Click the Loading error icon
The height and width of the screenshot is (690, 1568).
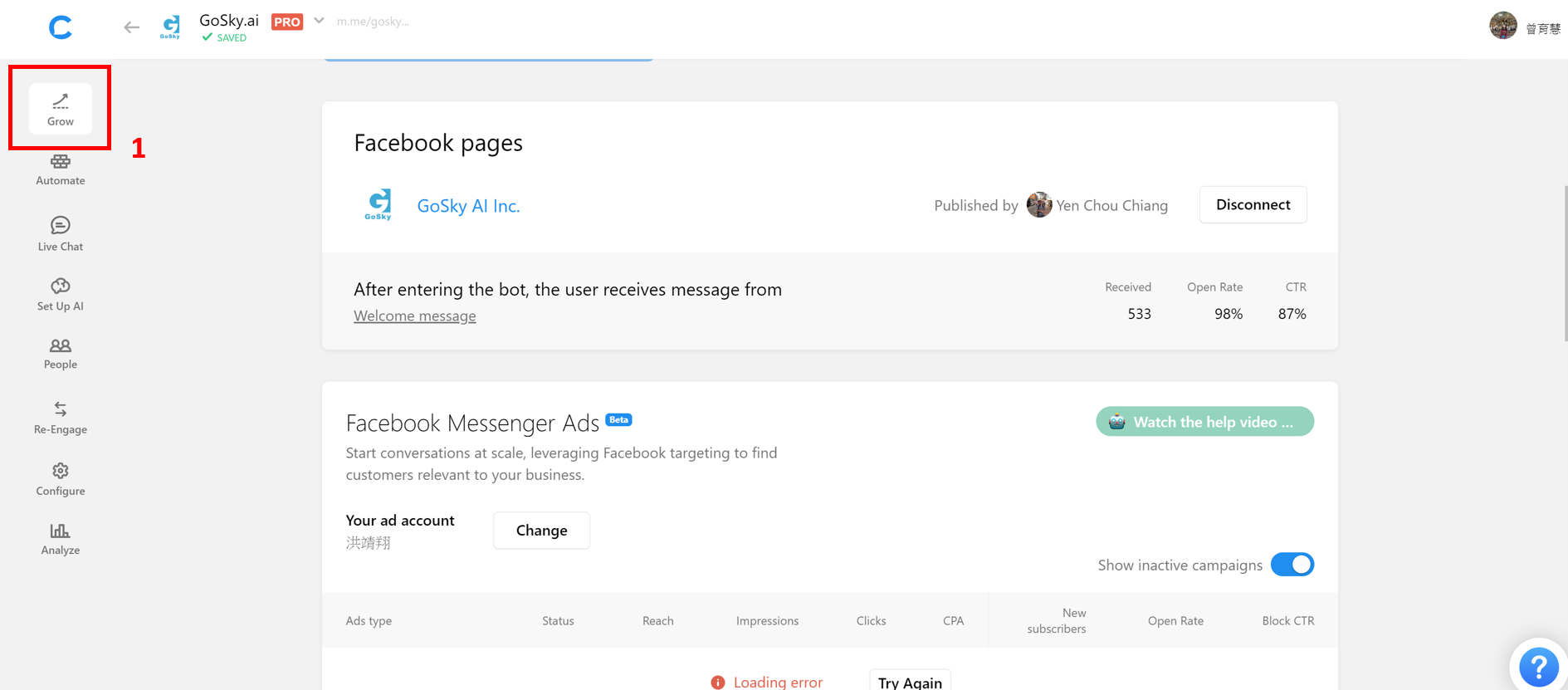click(x=717, y=683)
